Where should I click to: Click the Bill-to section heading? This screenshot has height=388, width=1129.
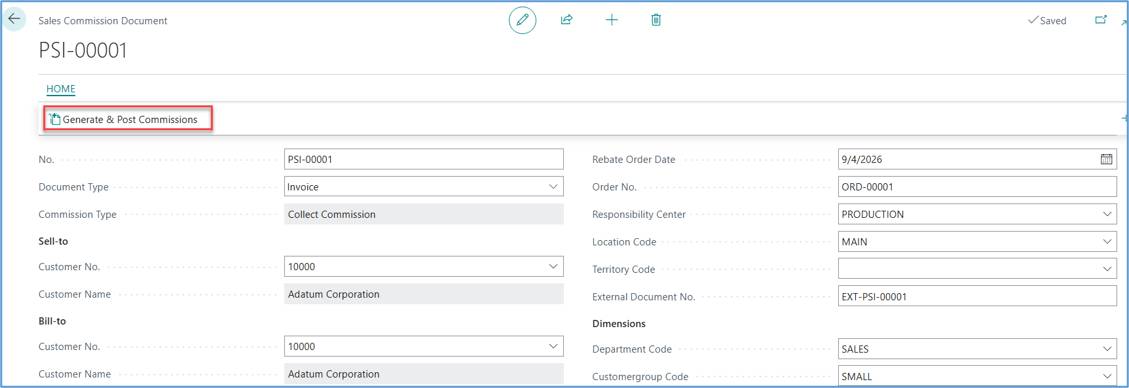pyautogui.click(x=52, y=321)
